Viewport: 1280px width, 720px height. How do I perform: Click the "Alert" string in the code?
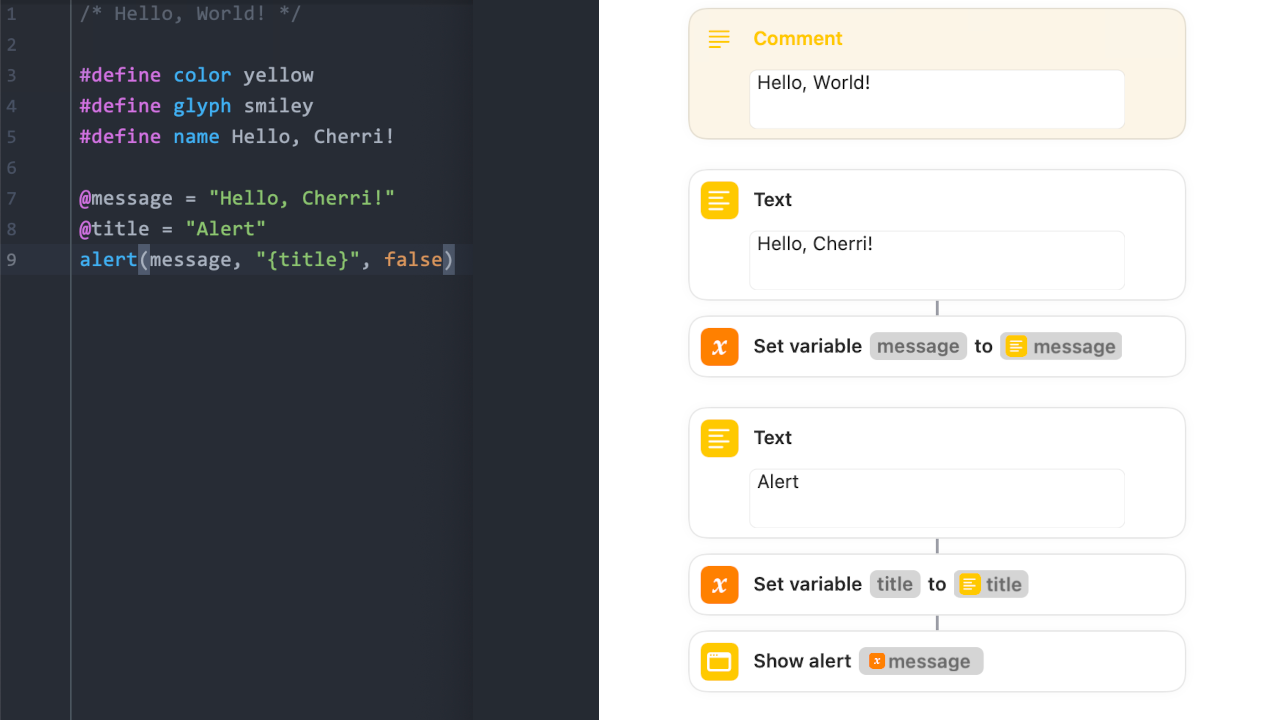pyautogui.click(x=225, y=229)
